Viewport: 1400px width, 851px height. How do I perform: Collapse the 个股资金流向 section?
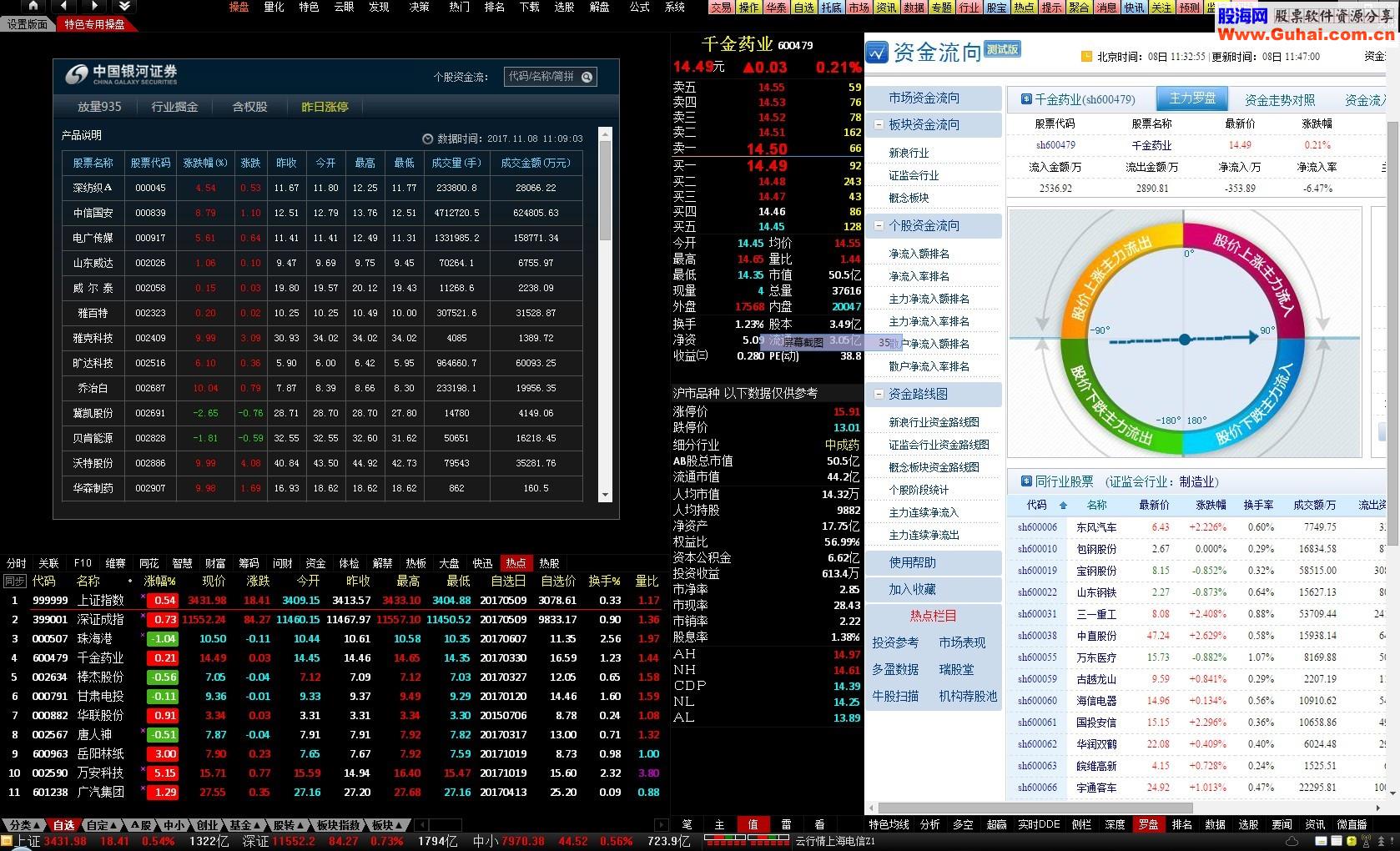point(879,225)
